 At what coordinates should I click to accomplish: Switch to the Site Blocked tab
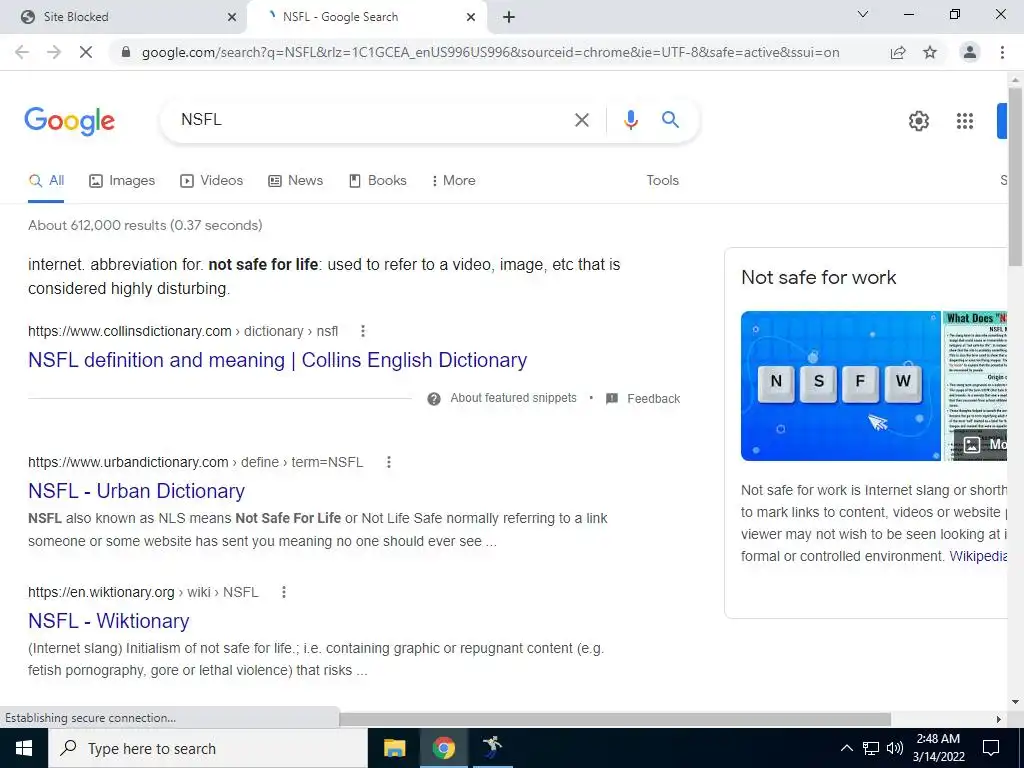pyautogui.click(x=122, y=17)
